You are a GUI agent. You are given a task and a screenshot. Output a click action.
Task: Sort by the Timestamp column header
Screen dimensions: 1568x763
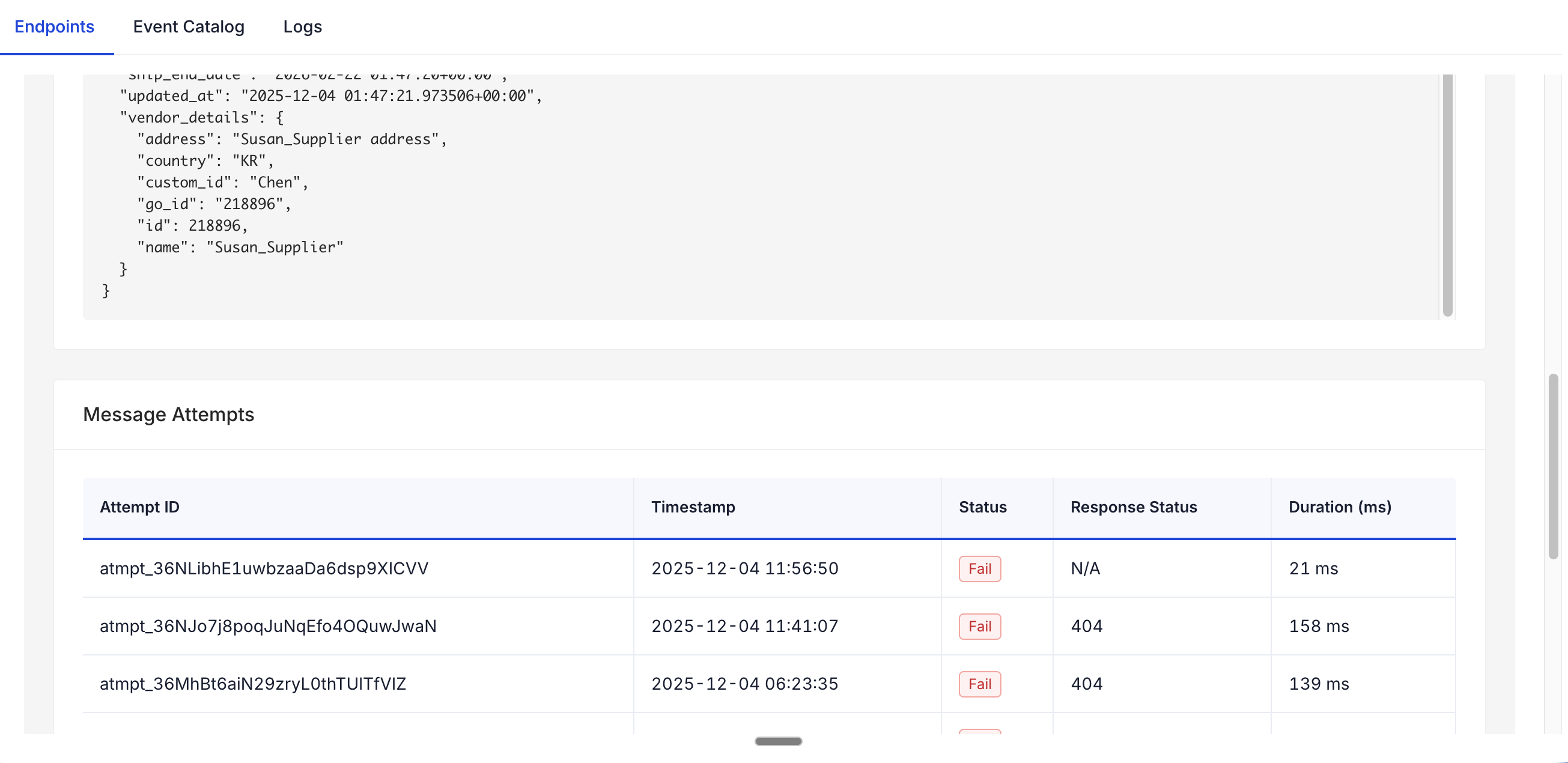point(693,506)
